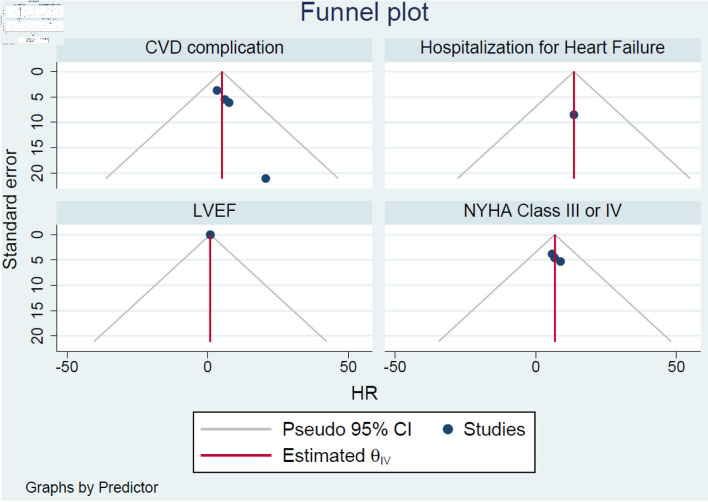The height and width of the screenshot is (502, 708).
Task: Click the study dot in the LVEF panel
Action: [210, 235]
